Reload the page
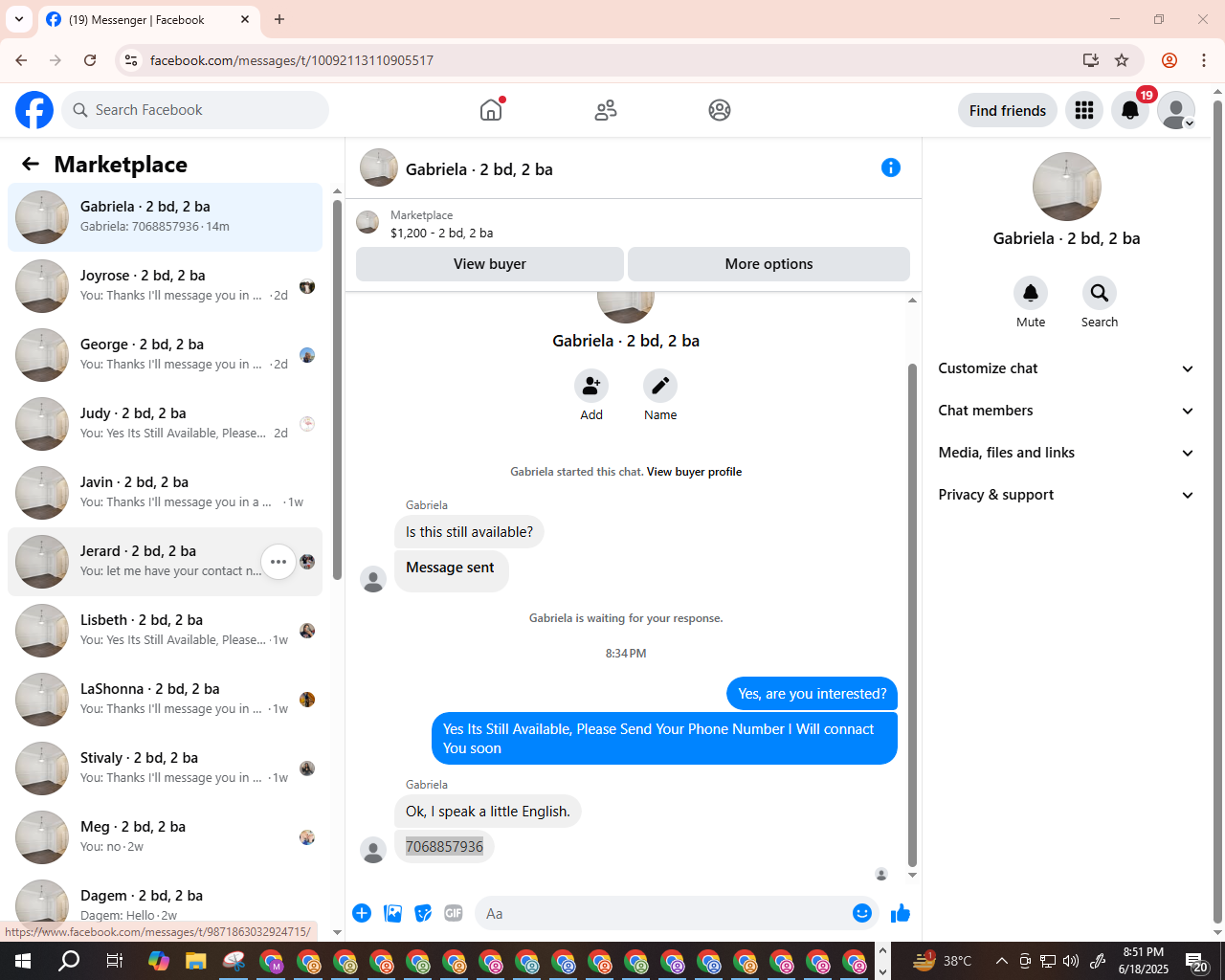Viewport: 1225px width, 980px height. pyautogui.click(x=90, y=60)
